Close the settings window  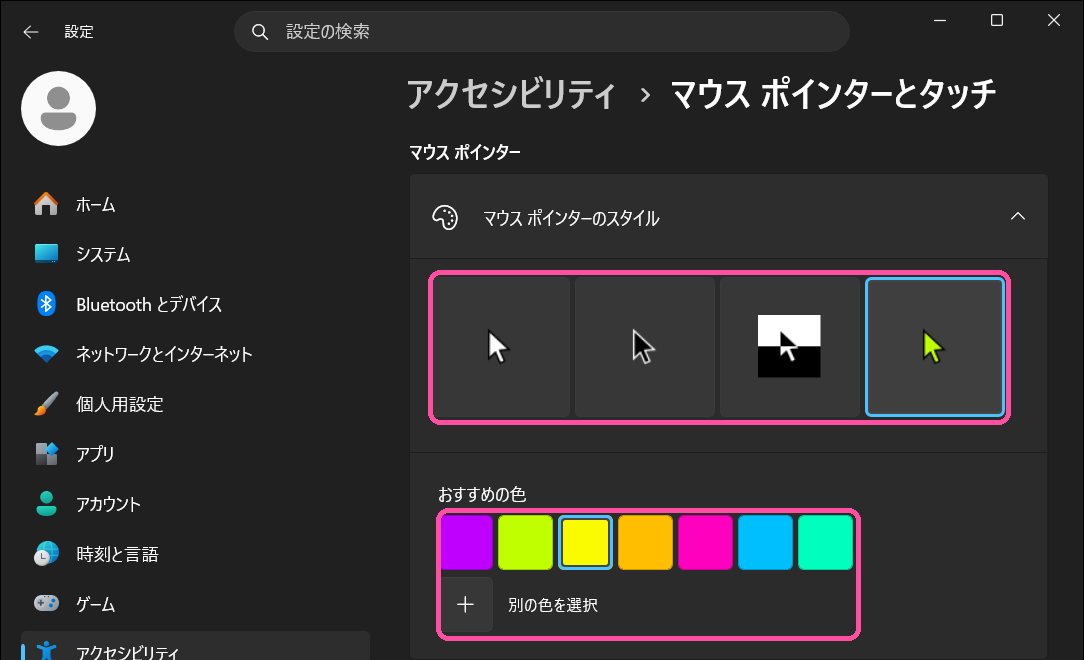click(x=1054, y=20)
